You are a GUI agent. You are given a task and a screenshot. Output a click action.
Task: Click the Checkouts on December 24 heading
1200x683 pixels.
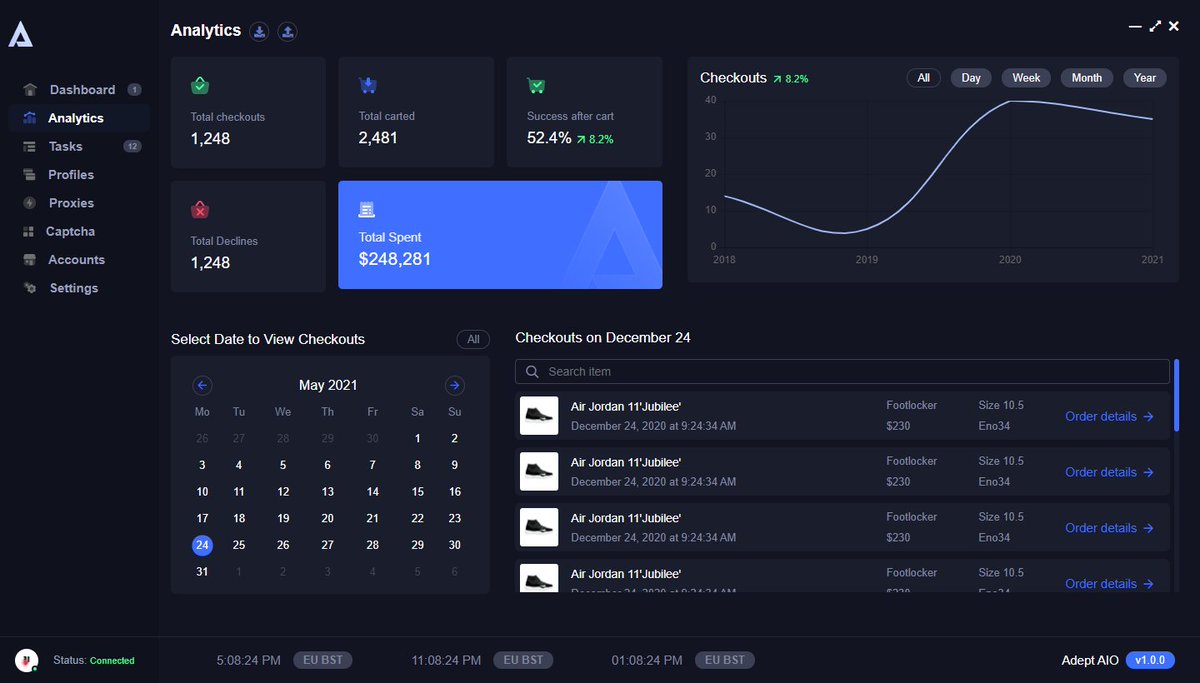coord(603,338)
